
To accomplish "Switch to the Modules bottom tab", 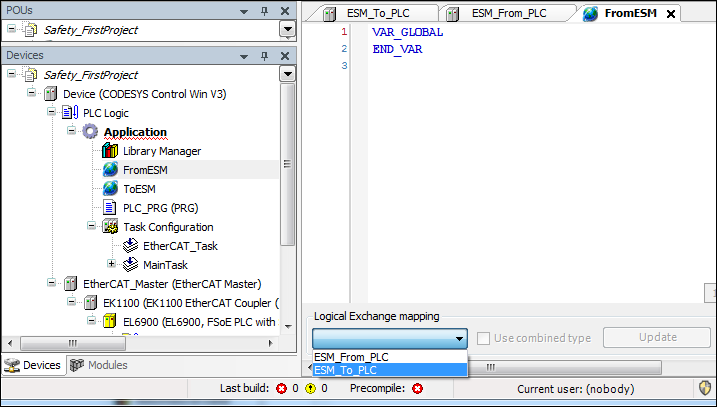I will [99, 365].
